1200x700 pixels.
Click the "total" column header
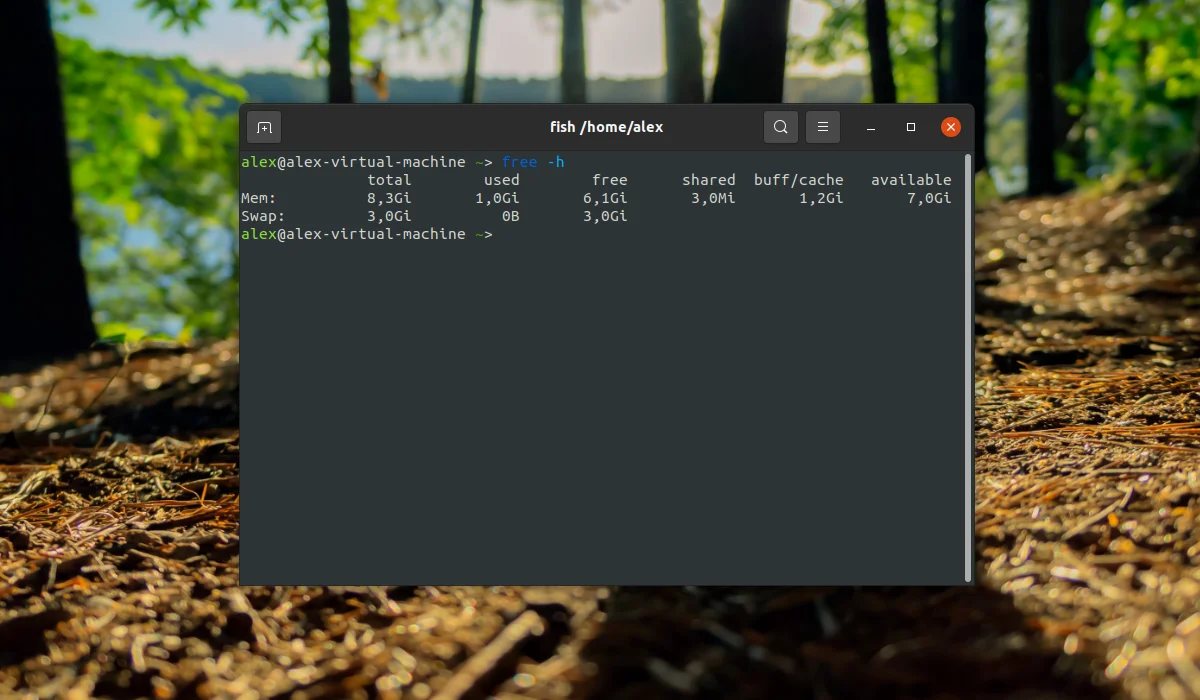[389, 180]
